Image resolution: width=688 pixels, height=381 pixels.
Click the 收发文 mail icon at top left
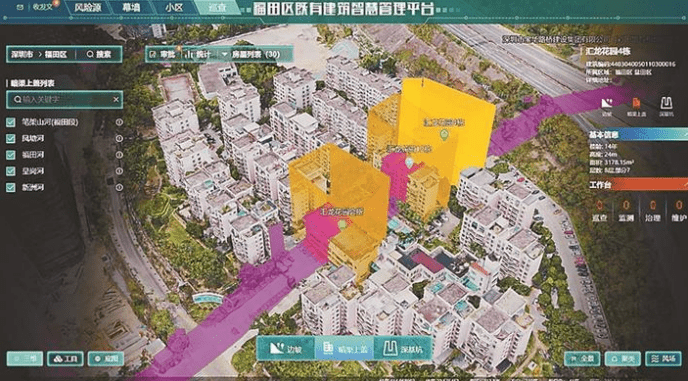[x=20, y=7]
